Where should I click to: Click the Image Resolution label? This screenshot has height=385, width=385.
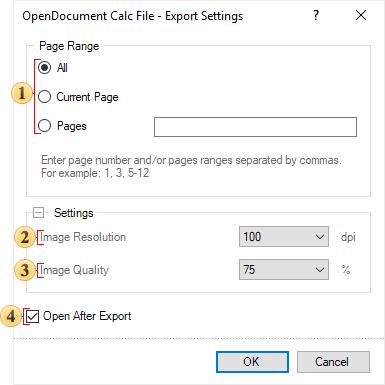83,237
